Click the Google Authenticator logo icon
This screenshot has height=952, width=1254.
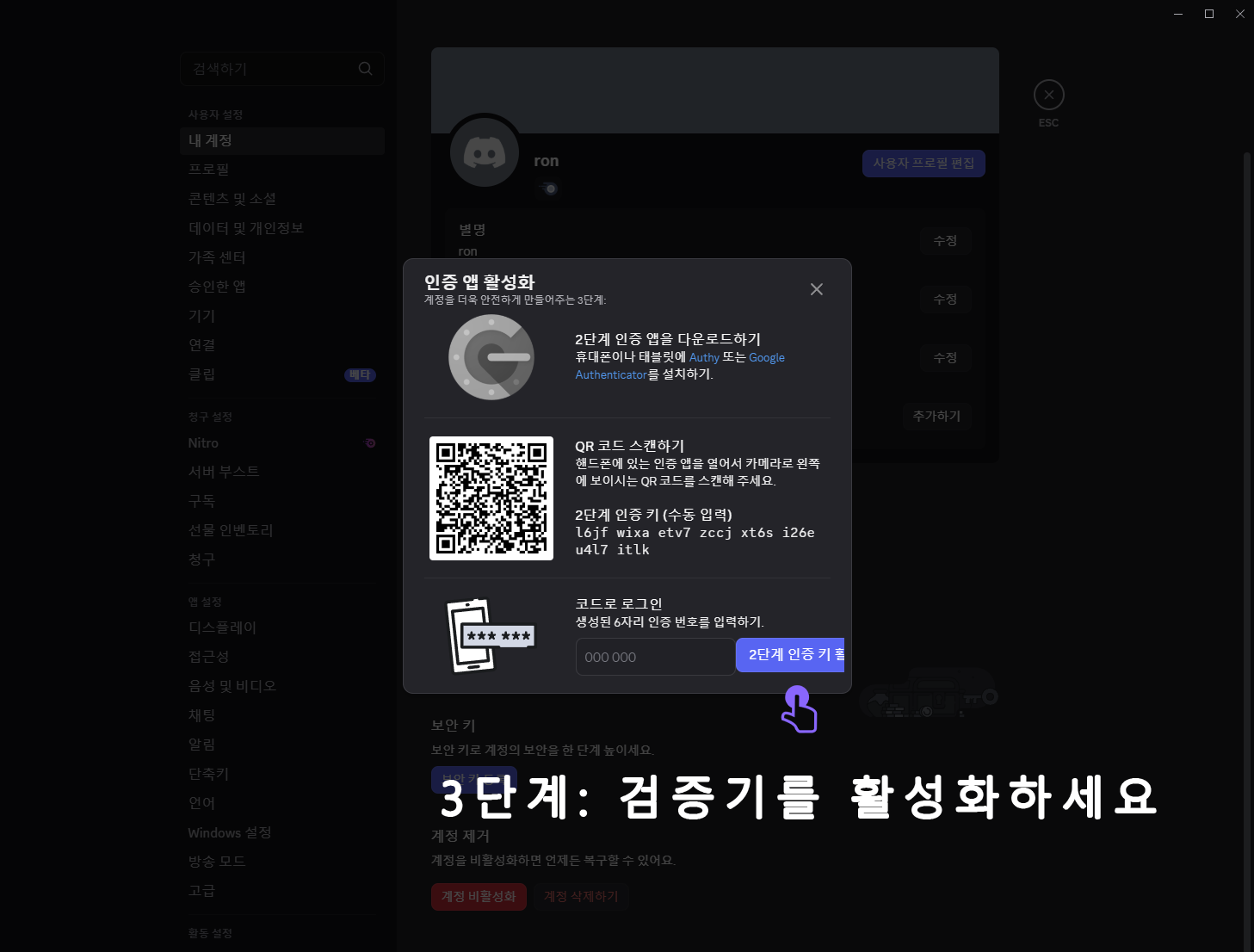pyautogui.click(x=491, y=357)
